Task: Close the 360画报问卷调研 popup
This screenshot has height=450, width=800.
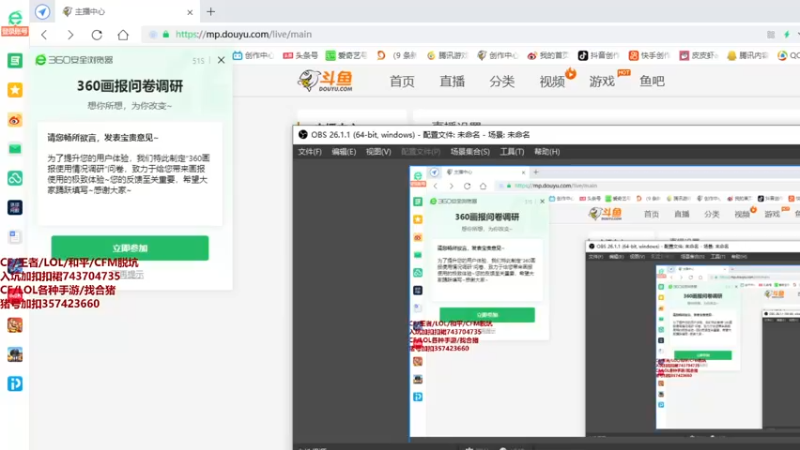Action: [221, 60]
